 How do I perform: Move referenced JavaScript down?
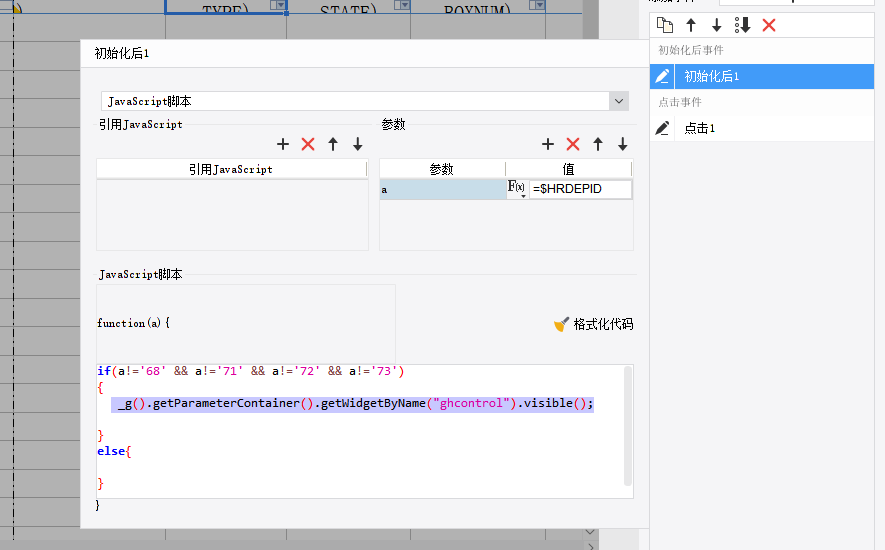(358, 144)
